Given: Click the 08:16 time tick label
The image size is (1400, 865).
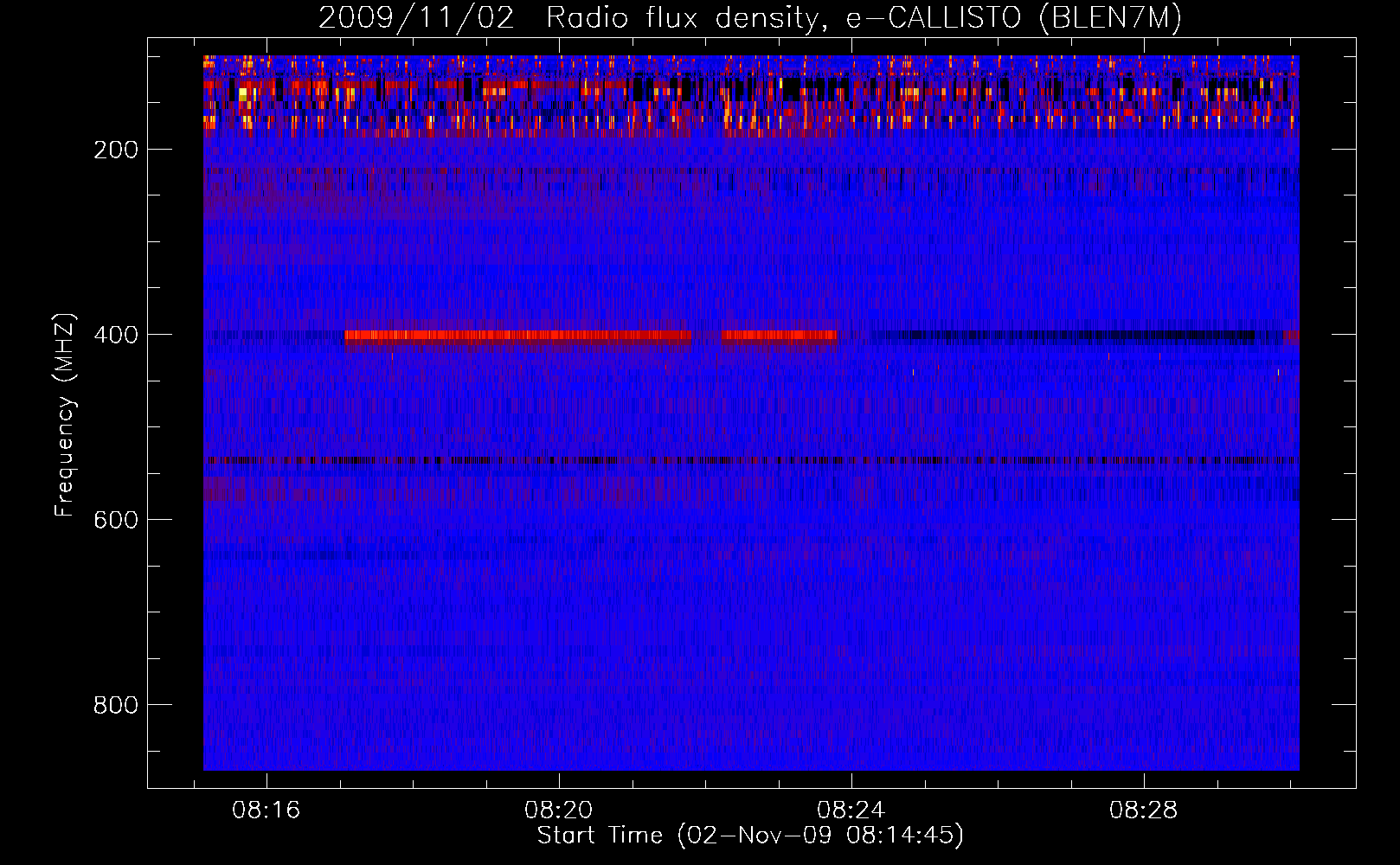Looking at the screenshot, I should coord(267,810).
